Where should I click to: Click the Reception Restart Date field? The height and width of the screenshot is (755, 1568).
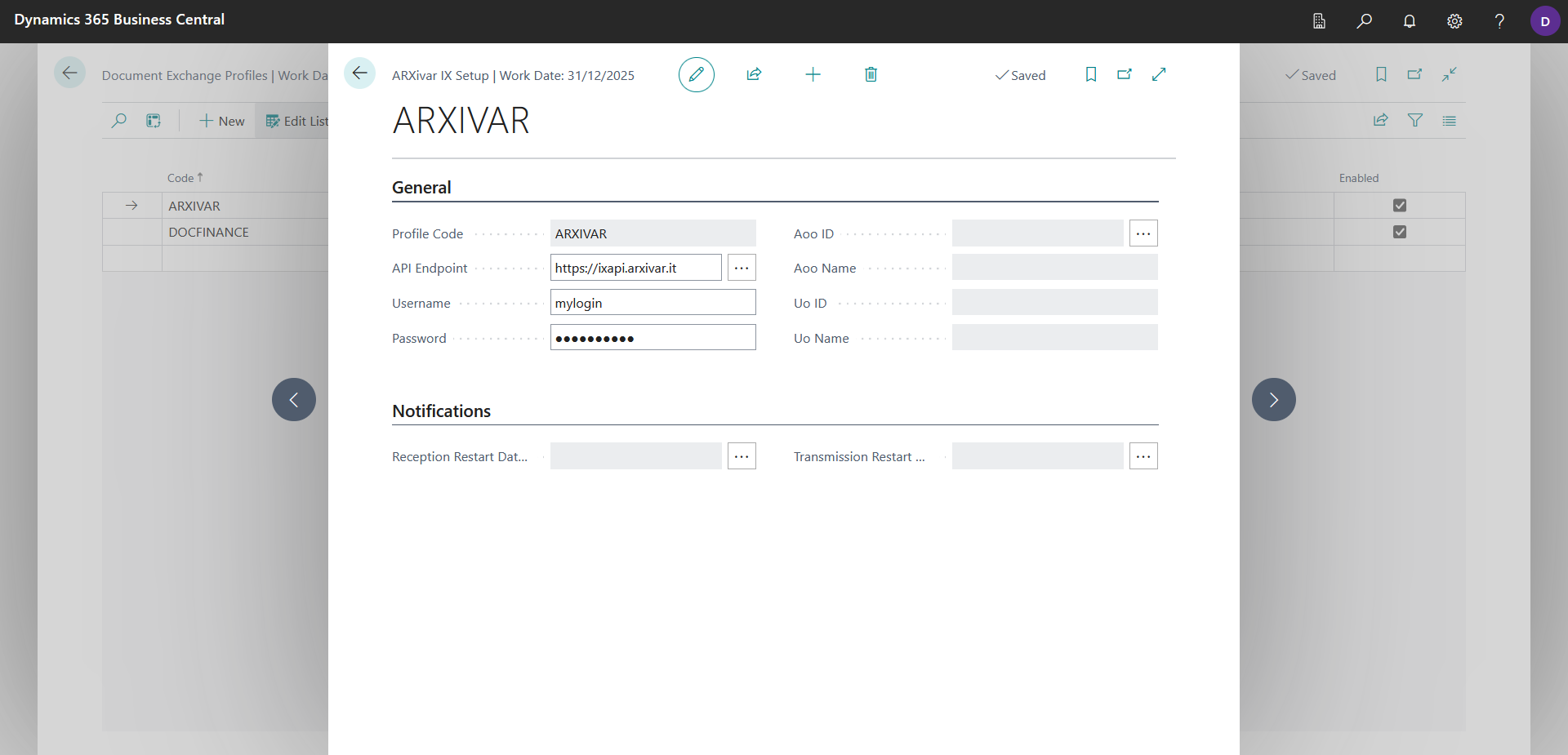pyautogui.click(x=636, y=456)
